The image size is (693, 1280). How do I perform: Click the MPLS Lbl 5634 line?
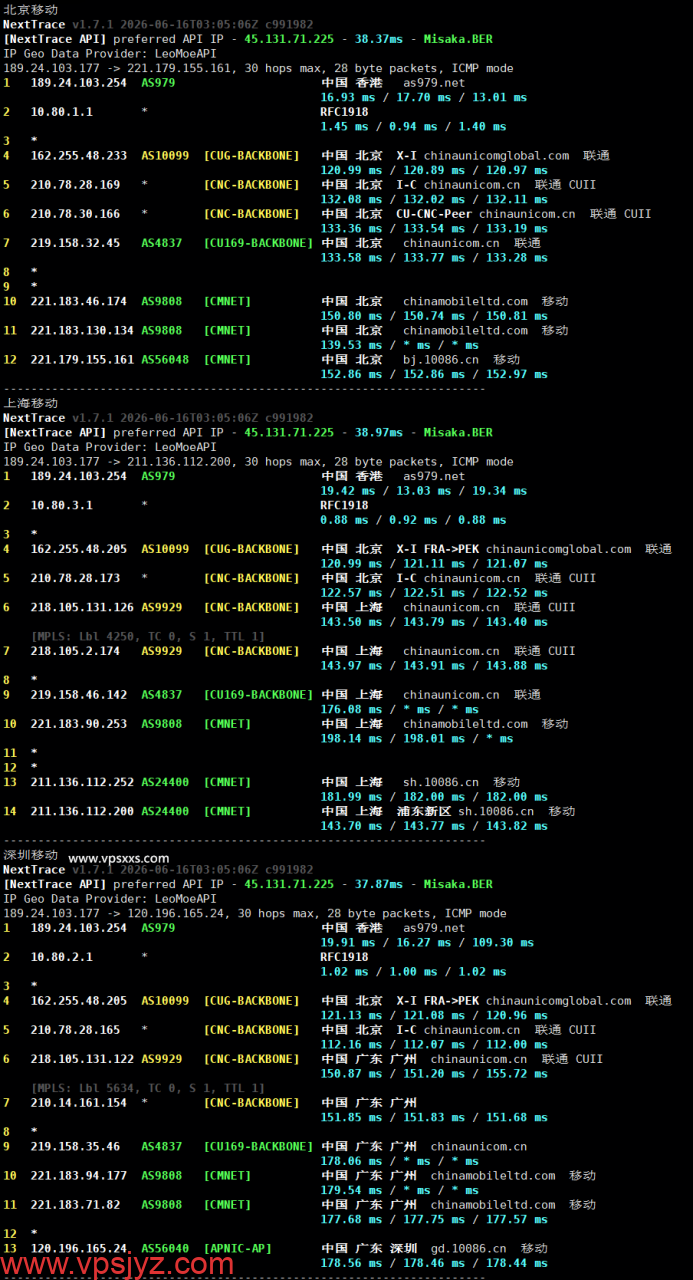coord(148,1088)
